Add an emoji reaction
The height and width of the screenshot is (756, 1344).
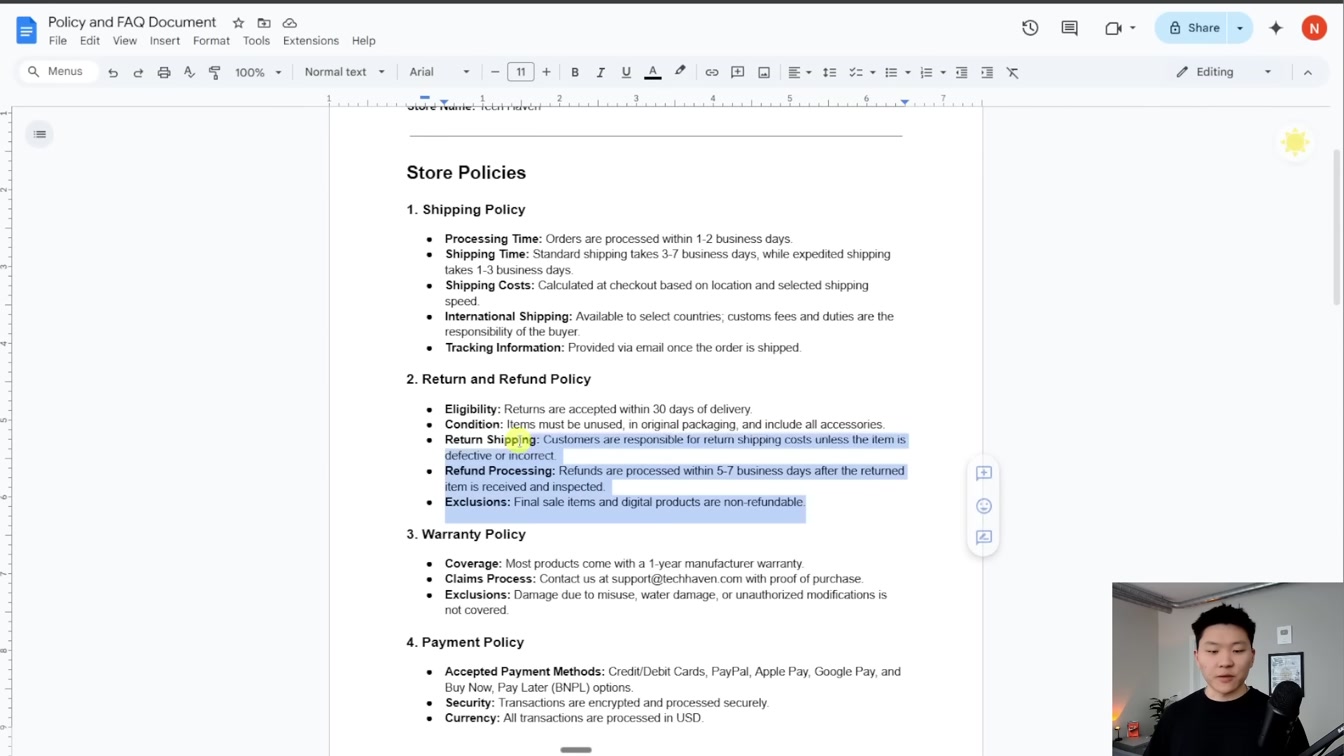pyautogui.click(x=984, y=505)
